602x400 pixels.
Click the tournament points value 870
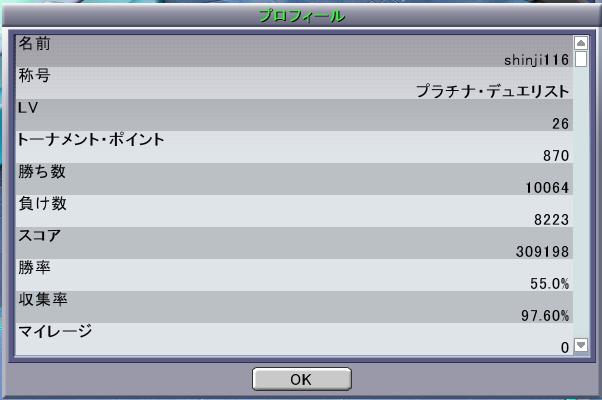coord(556,155)
